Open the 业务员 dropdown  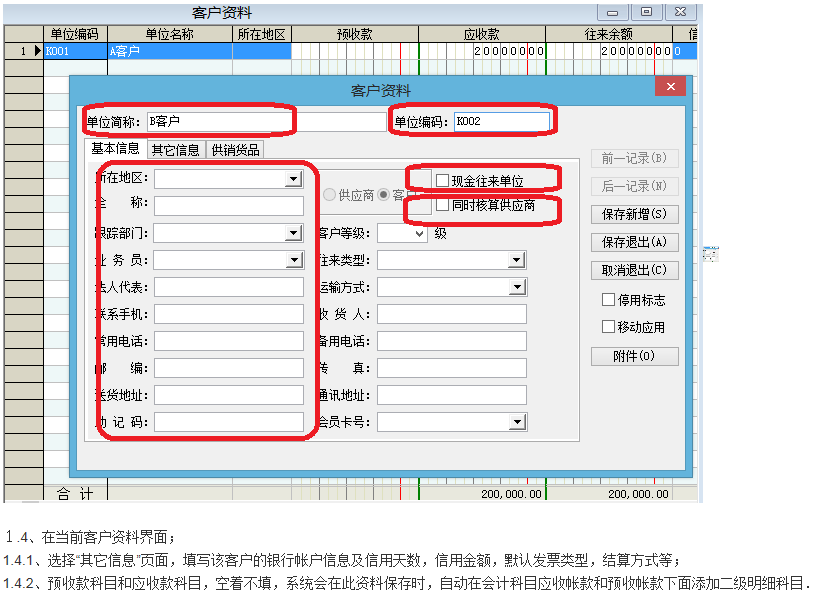coord(294,260)
